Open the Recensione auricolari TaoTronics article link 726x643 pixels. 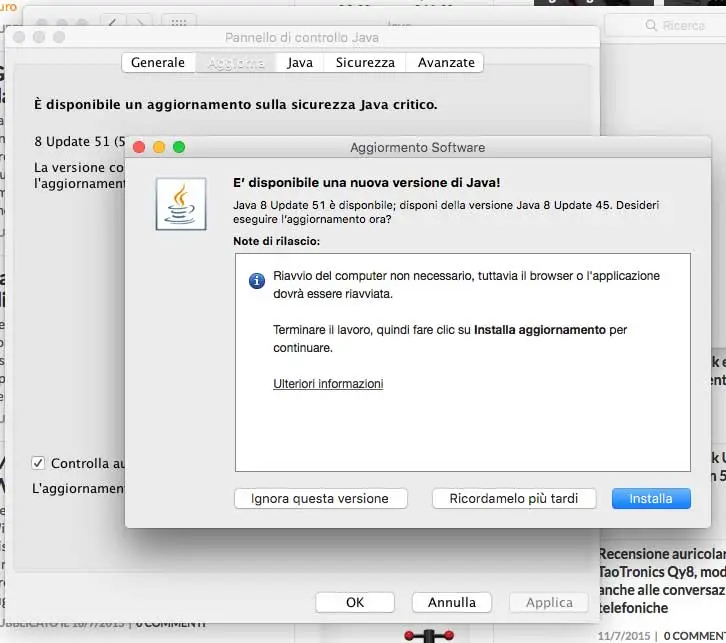click(x=662, y=581)
